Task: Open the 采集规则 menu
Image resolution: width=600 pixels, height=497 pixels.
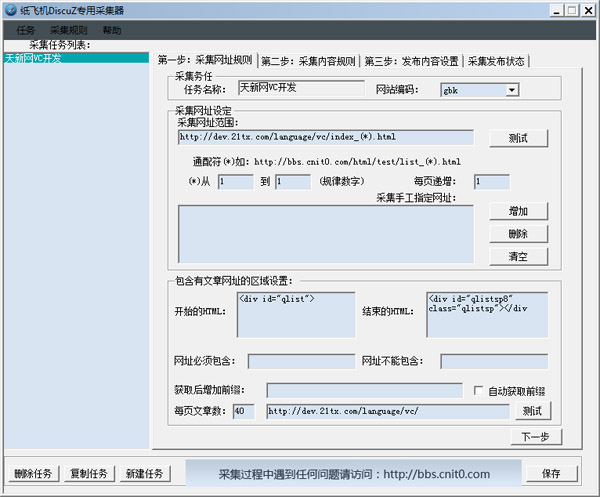Action: [68, 31]
